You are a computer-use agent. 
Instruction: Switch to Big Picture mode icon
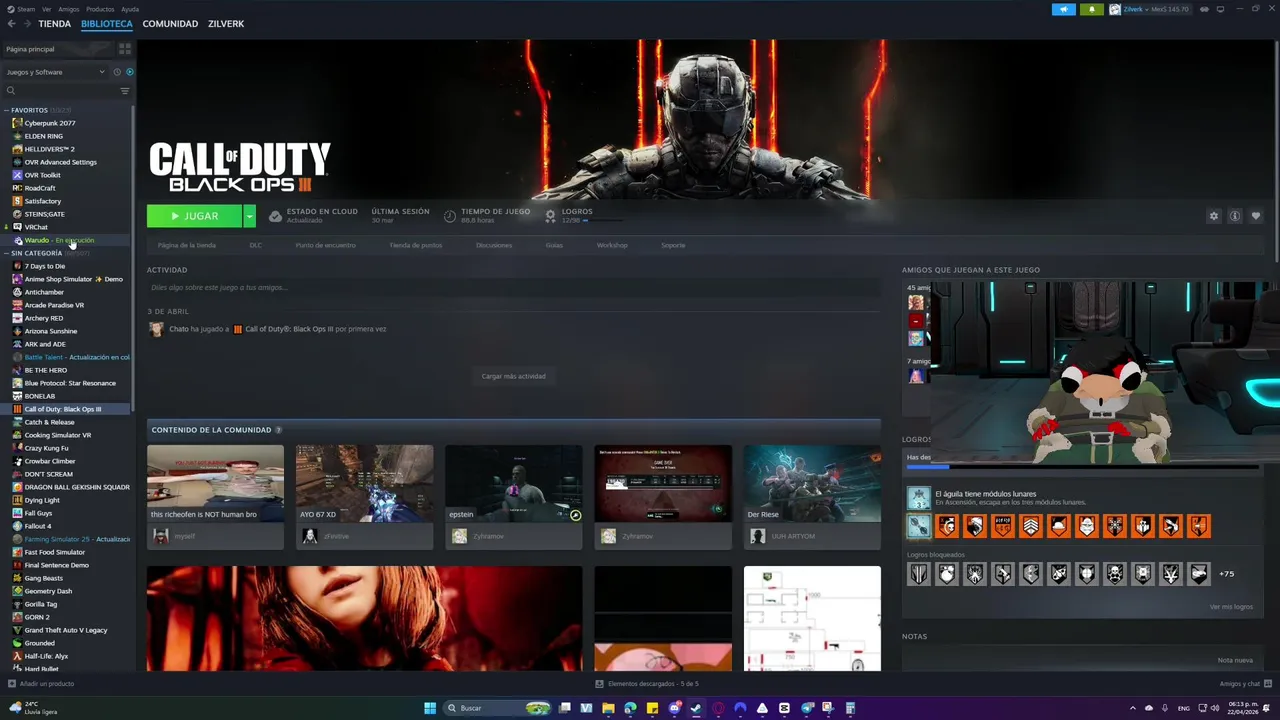(x=1220, y=9)
